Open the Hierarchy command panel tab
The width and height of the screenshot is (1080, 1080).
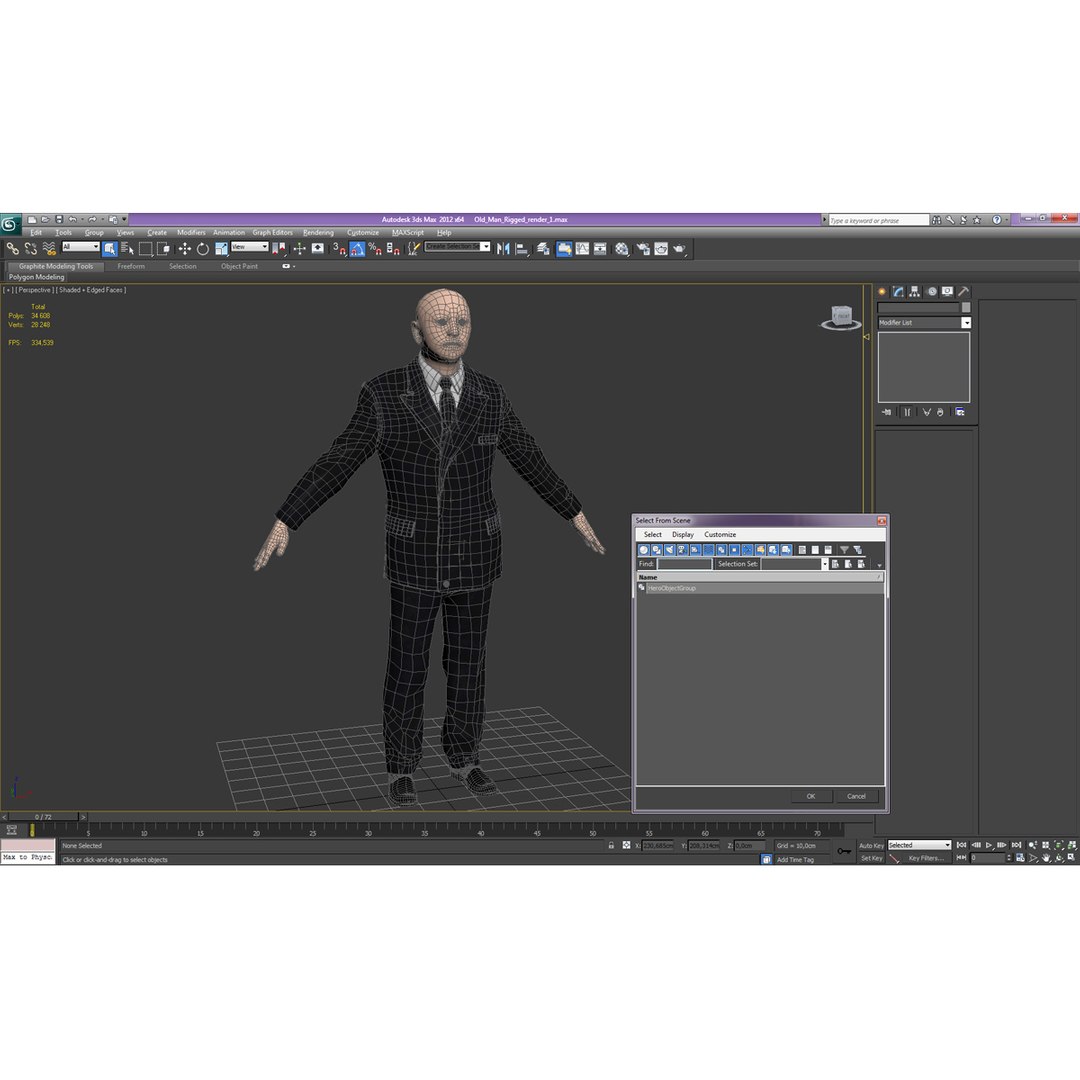coord(915,291)
